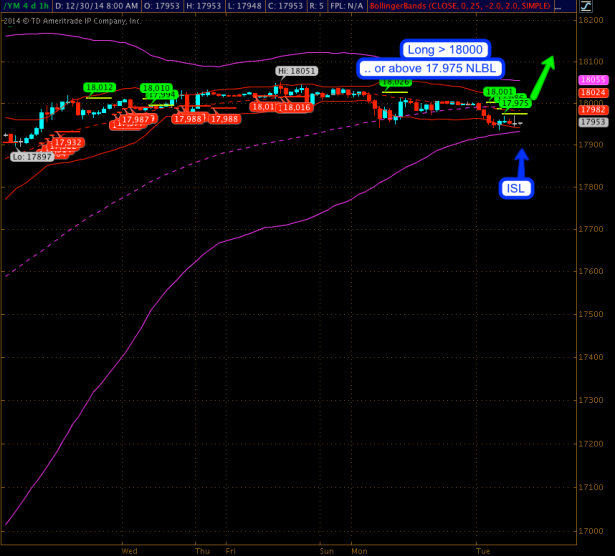Click the green 18.001 signal label

497,92
